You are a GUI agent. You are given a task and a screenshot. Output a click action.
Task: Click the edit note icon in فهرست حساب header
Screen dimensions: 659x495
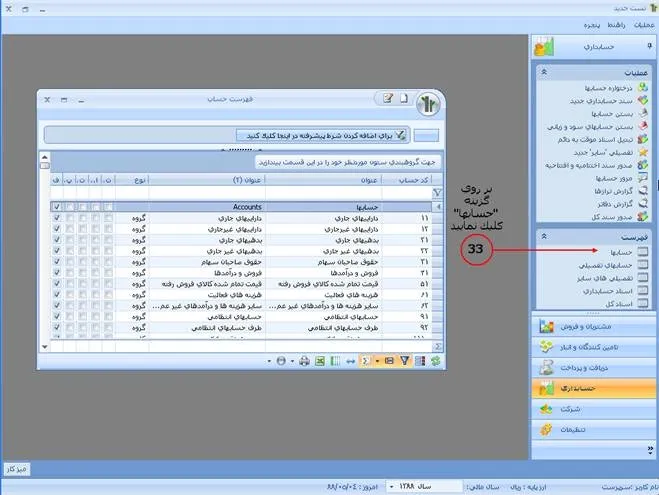388,98
